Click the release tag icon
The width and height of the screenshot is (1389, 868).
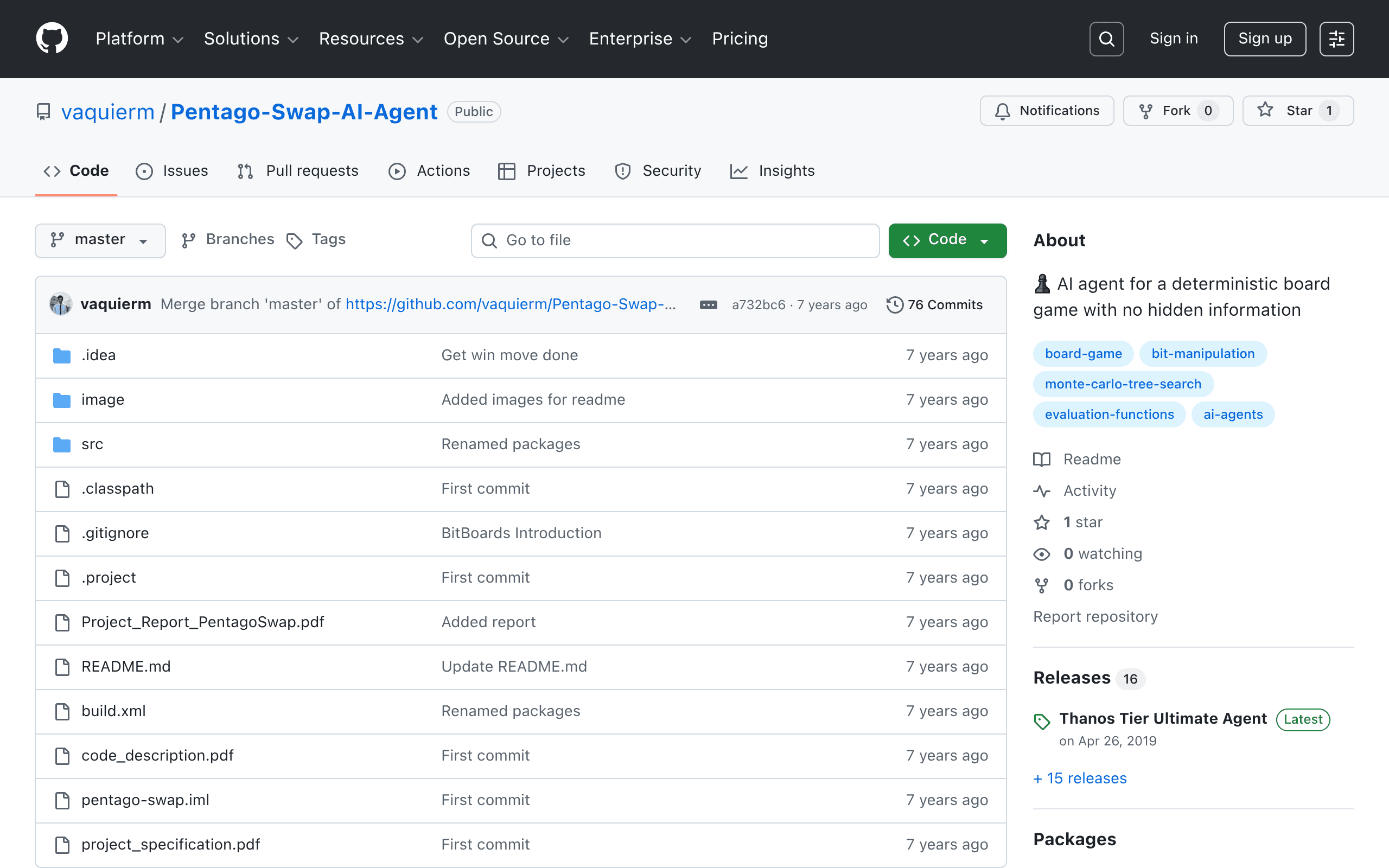[1042, 721]
